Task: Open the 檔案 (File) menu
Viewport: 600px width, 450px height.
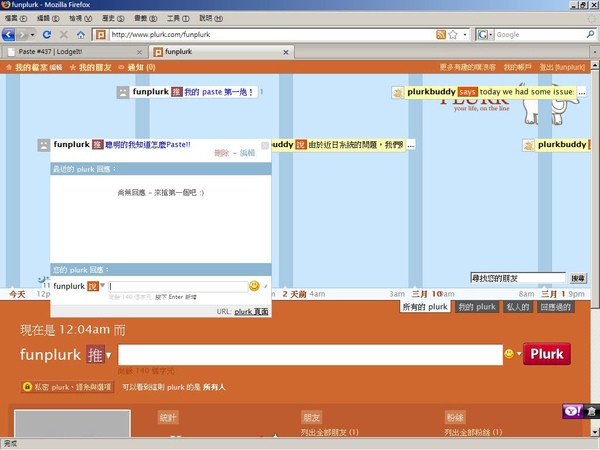Action: (16, 18)
